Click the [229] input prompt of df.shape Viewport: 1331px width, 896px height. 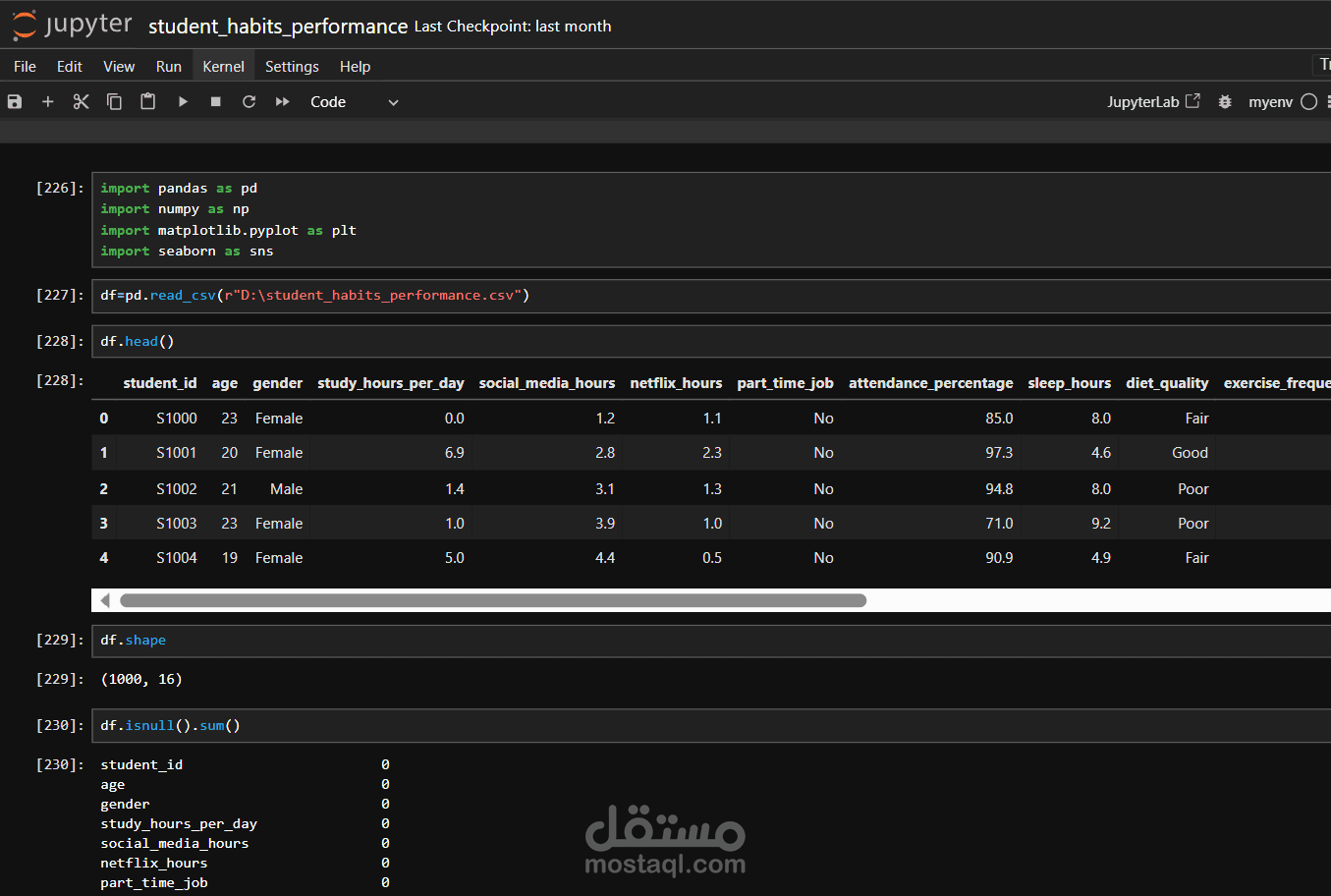(60, 641)
